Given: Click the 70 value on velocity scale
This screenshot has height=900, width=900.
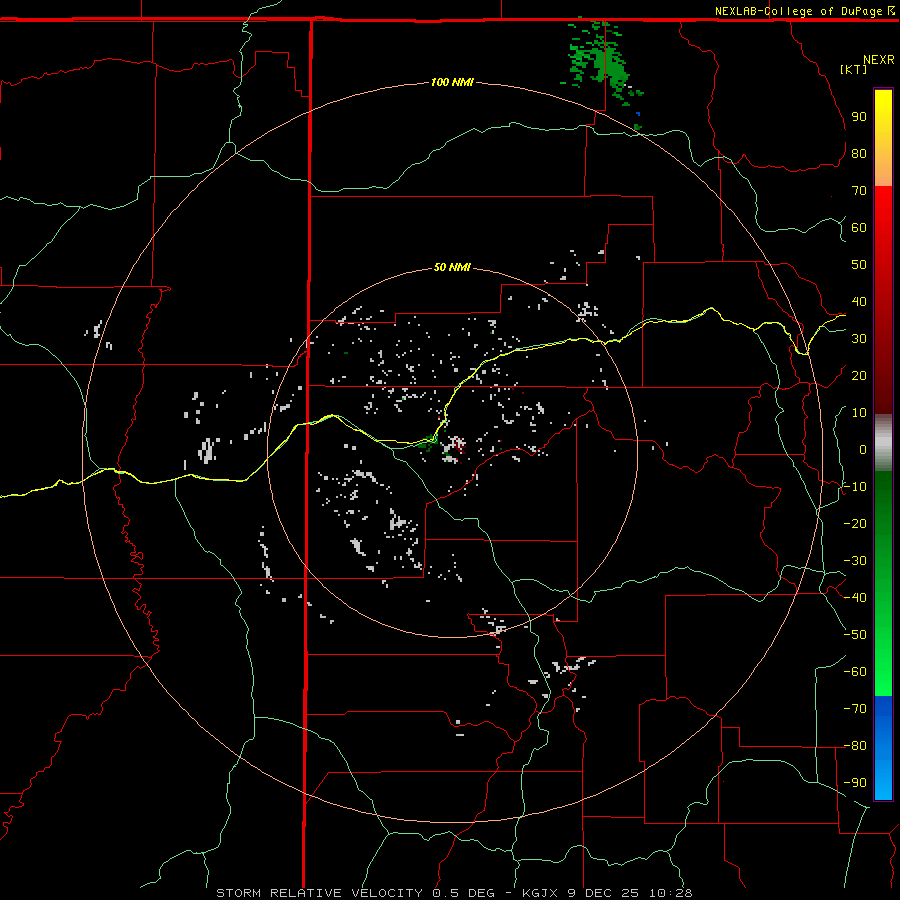Looking at the screenshot, I should click(859, 191).
